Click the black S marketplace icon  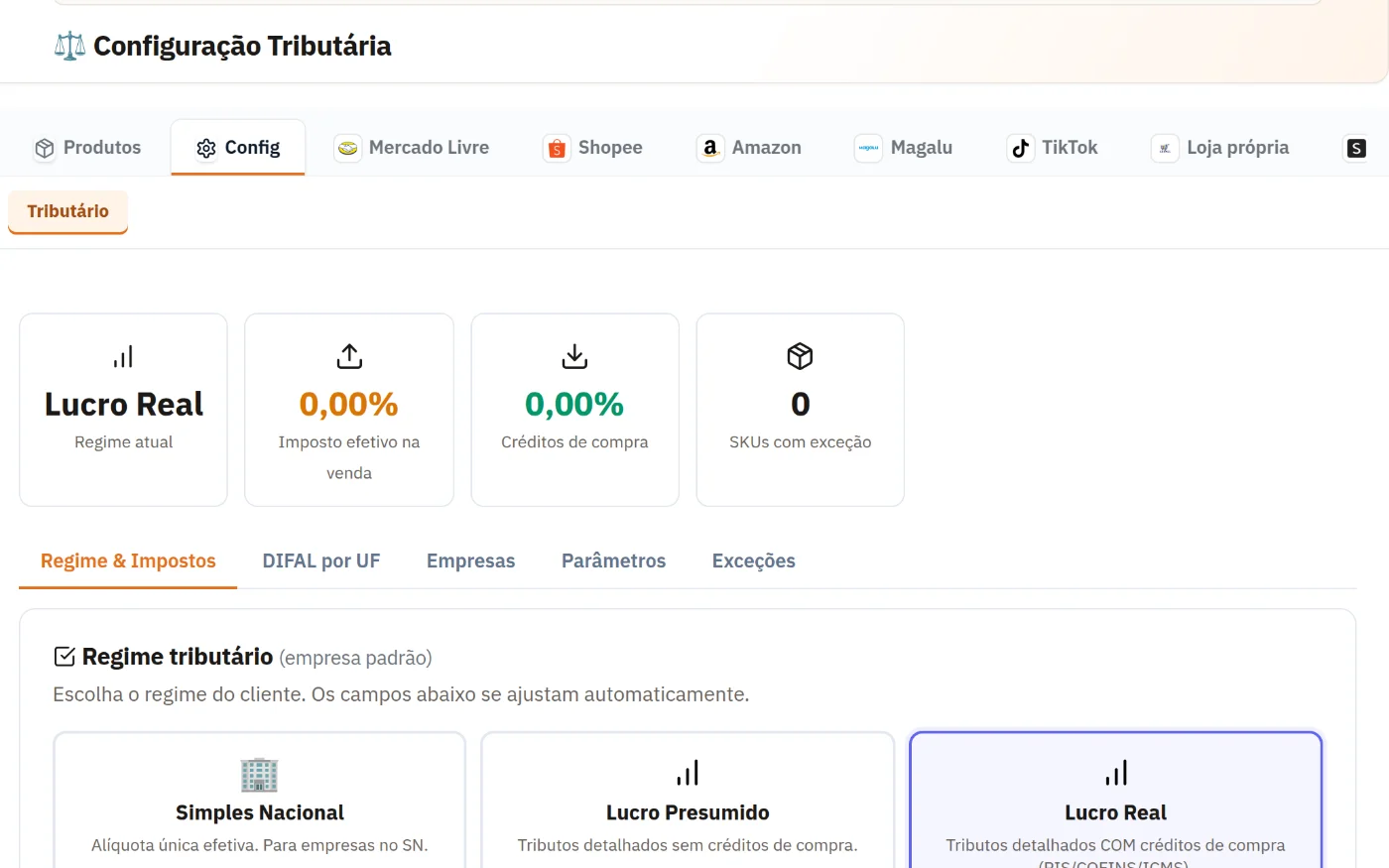(1356, 148)
